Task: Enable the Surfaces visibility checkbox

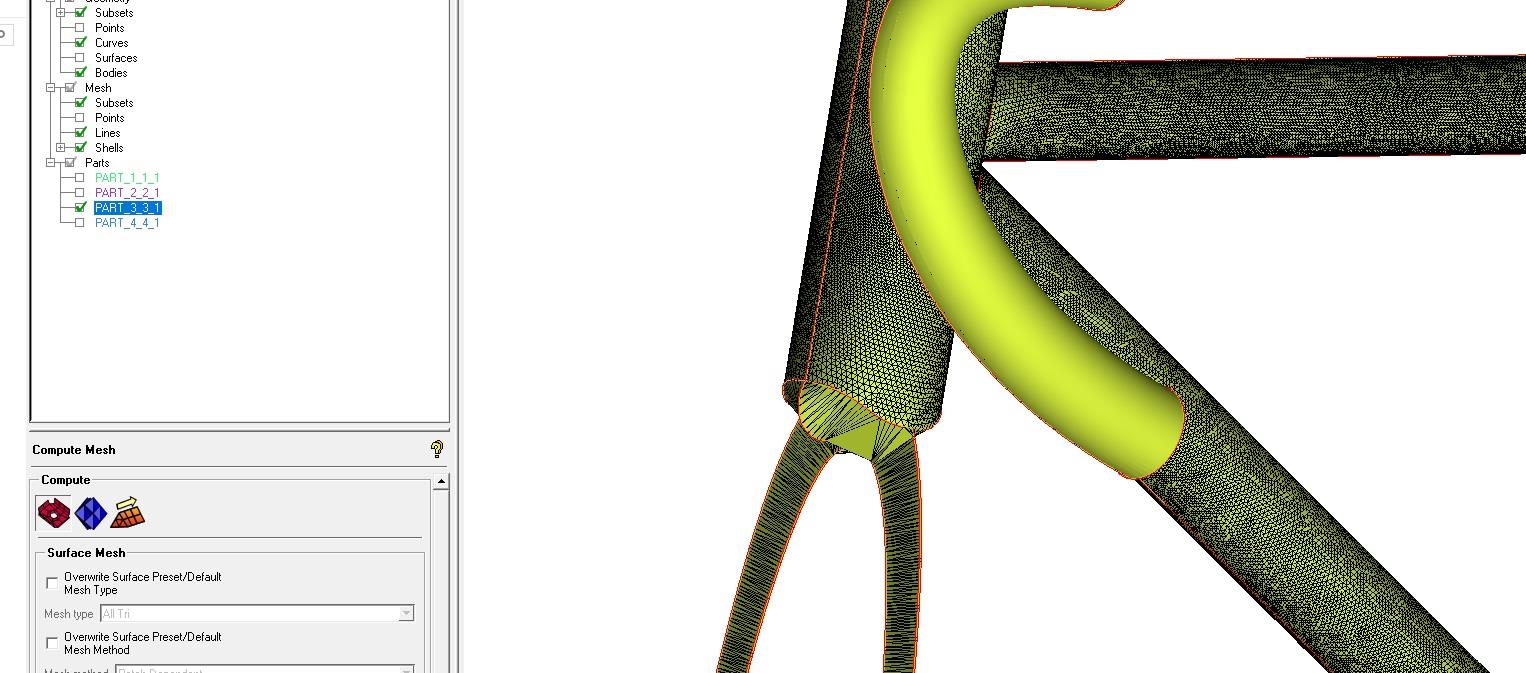Action: pyautogui.click(x=80, y=57)
